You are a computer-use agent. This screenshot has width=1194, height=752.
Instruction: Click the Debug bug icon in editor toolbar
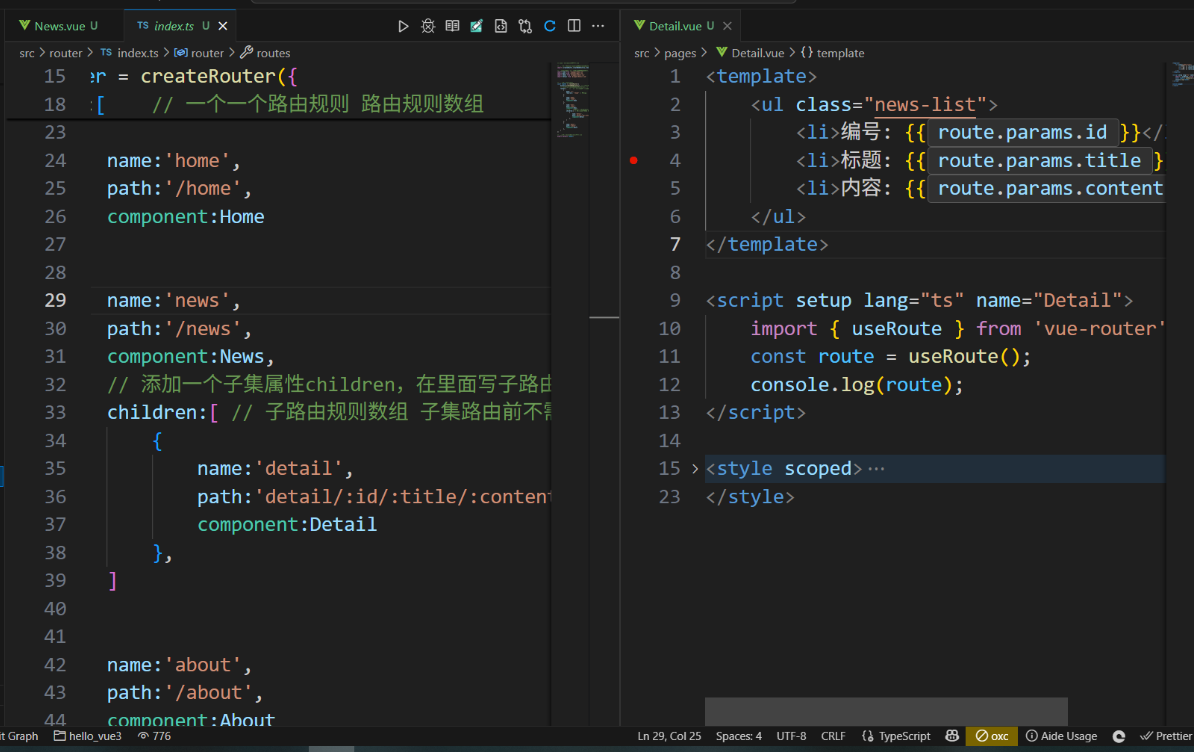point(428,26)
